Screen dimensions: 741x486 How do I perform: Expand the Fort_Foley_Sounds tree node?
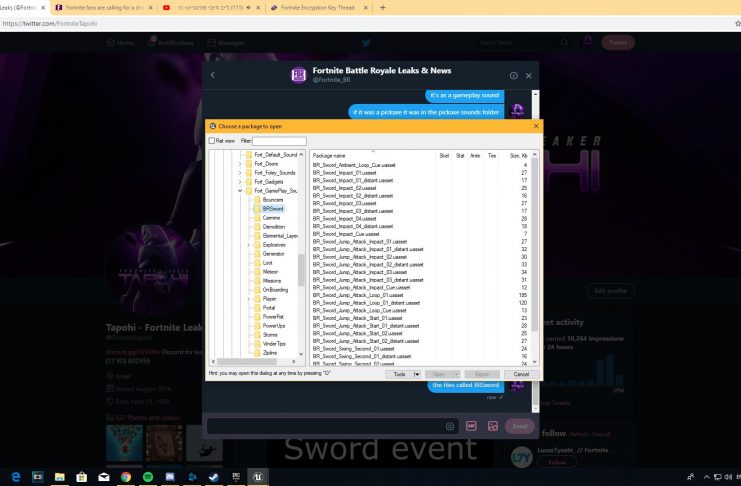(240, 173)
